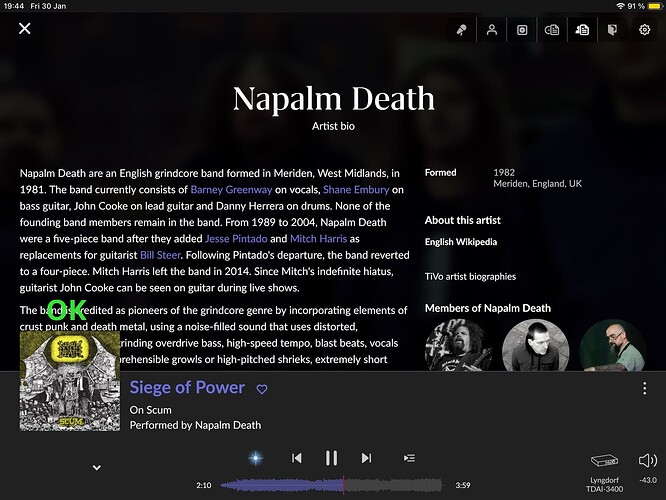Open the track three-dot menu

[x=644, y=388]
